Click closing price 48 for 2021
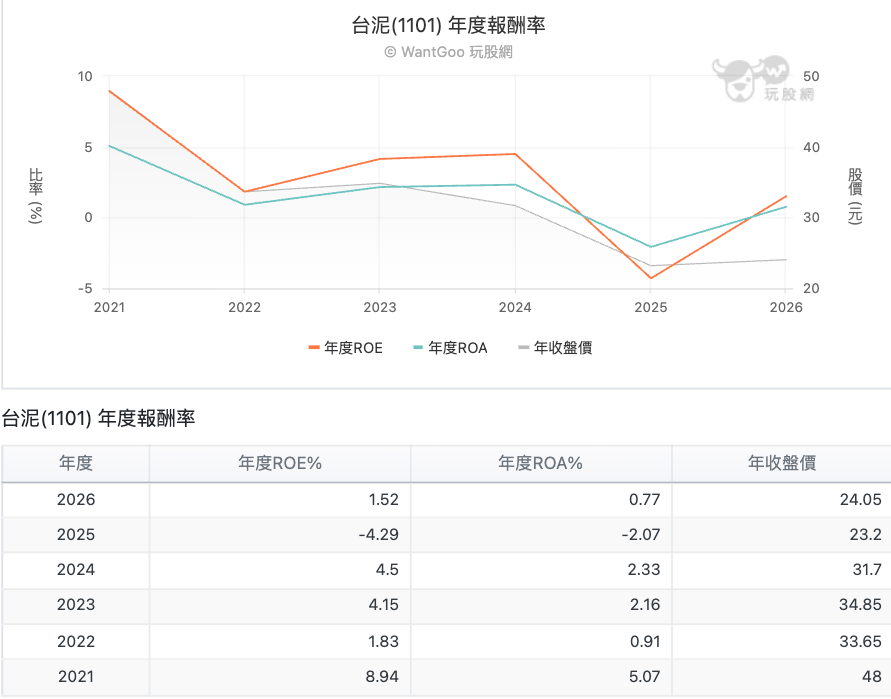This screenshot has height=699, width=891. (872, 677)
